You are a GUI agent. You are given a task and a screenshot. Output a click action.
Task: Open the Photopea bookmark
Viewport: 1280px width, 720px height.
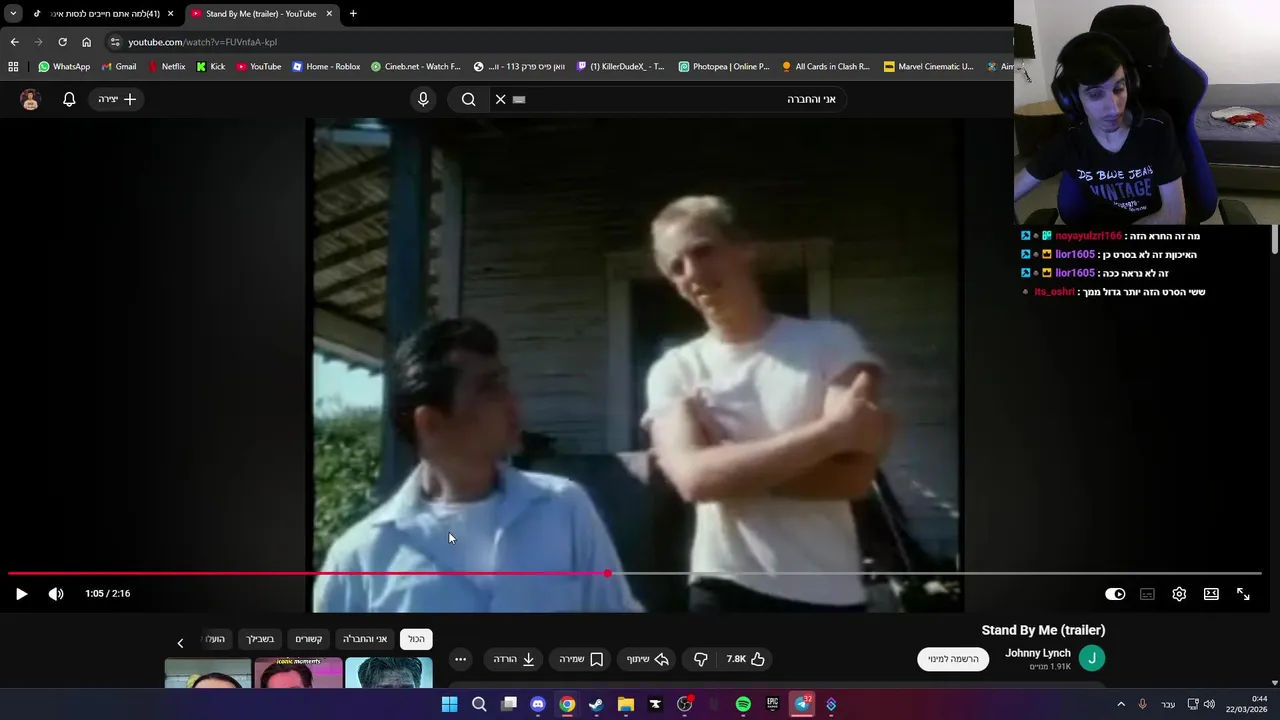724,67
